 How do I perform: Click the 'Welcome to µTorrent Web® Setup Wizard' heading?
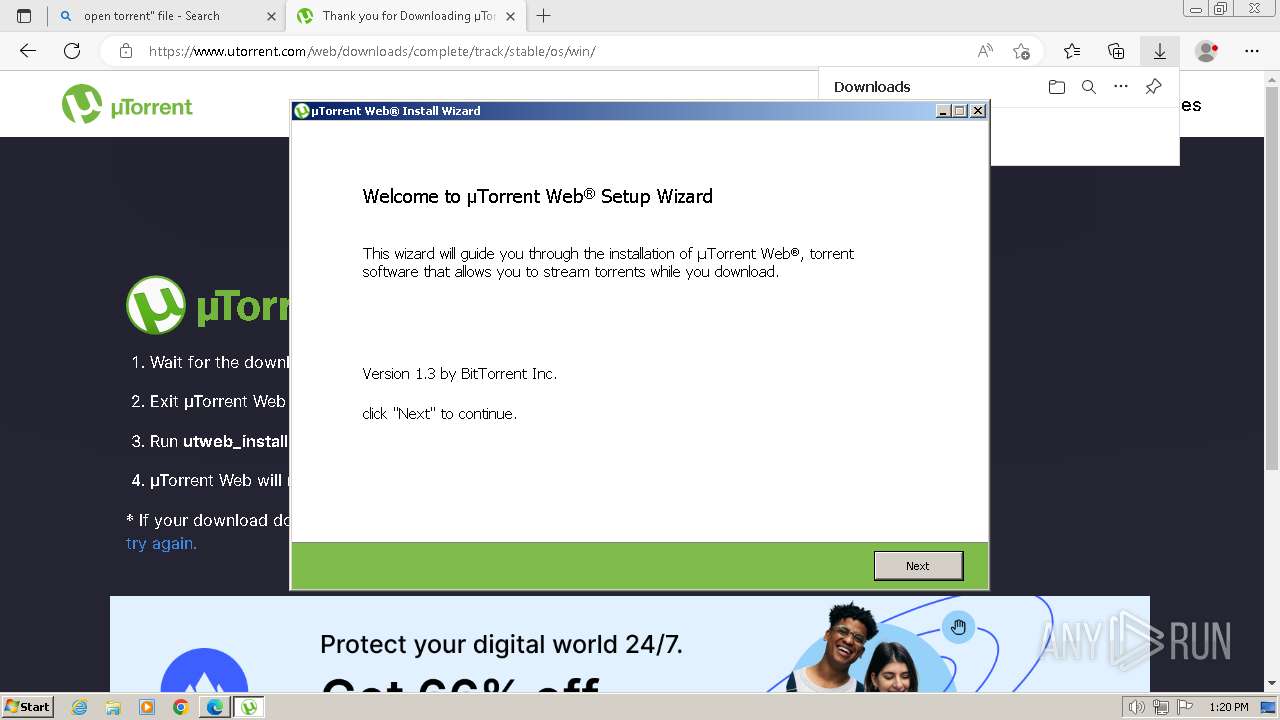click(538, 196)
